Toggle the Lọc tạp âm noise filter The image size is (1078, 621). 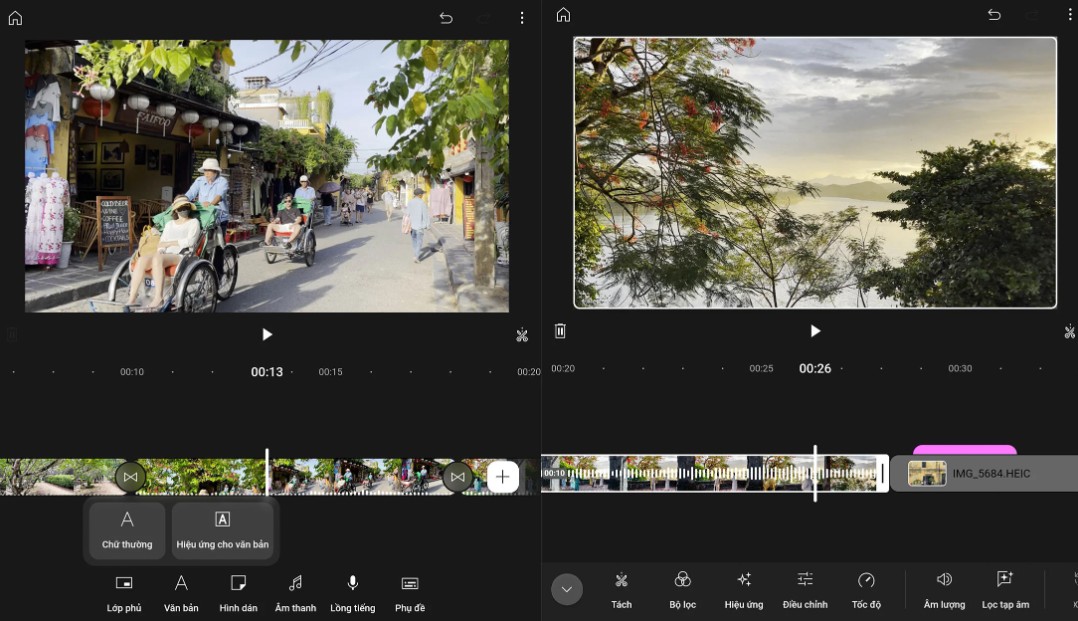point(1005,589)
